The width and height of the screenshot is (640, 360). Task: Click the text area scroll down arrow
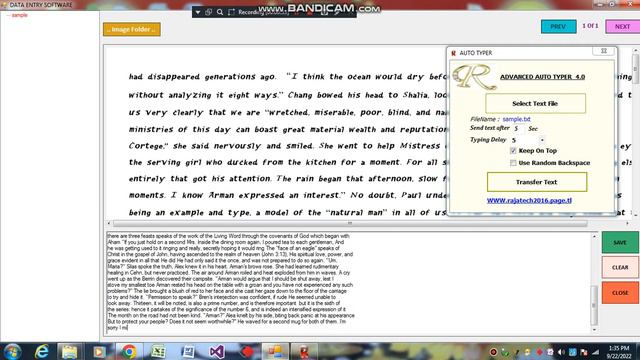(x=594, y=330)
